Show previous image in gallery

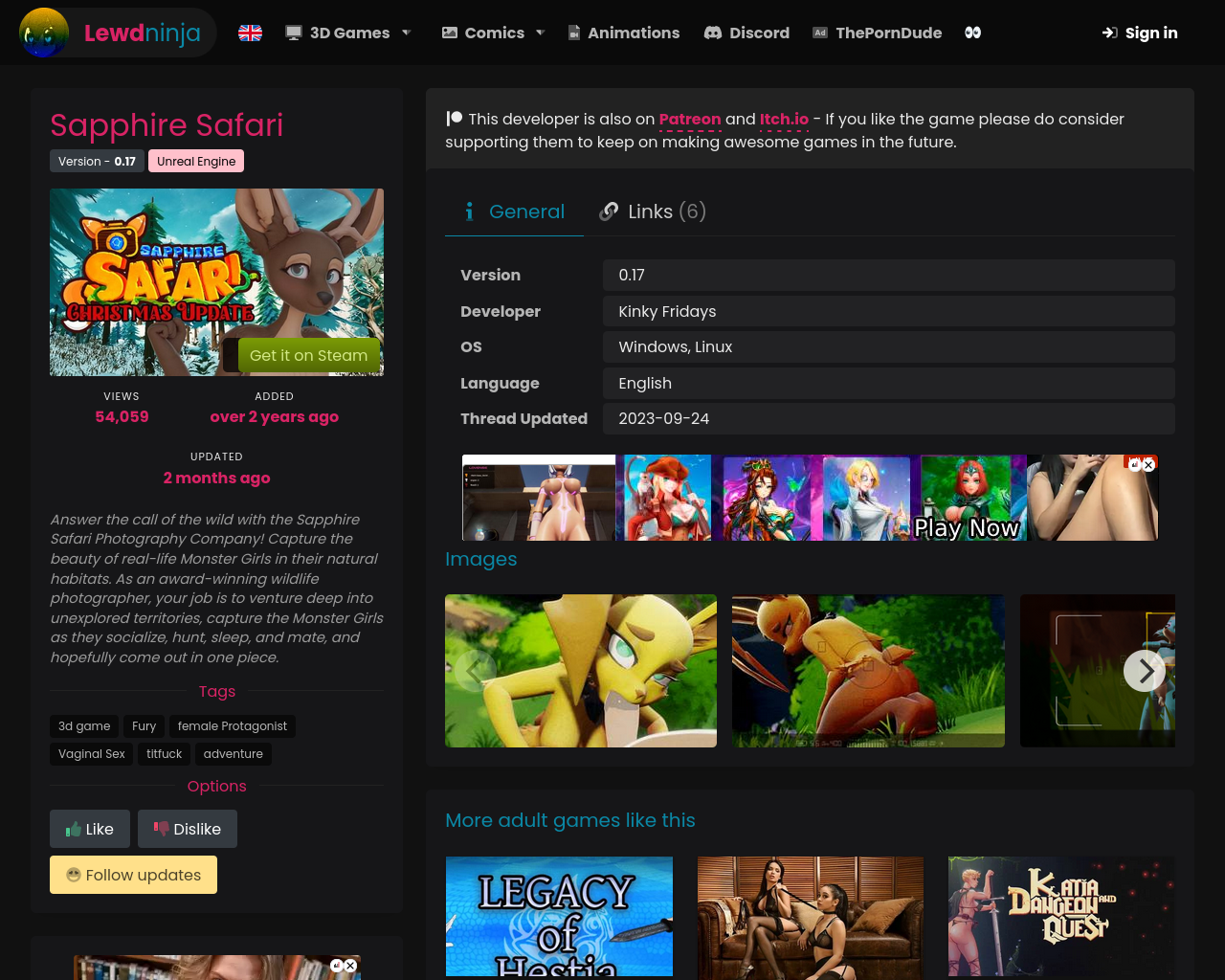[x=475, y=671]
